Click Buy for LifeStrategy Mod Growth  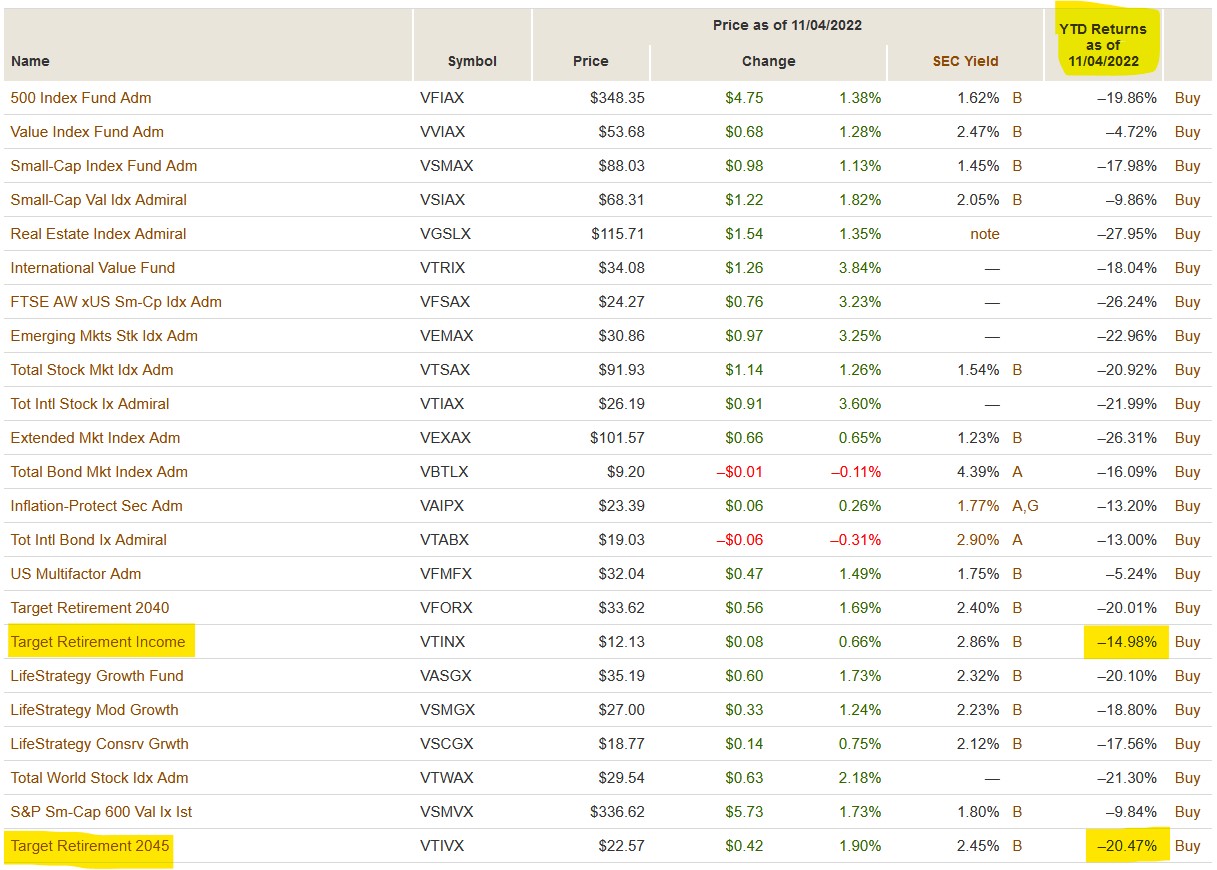click(x=1187, y=710)
